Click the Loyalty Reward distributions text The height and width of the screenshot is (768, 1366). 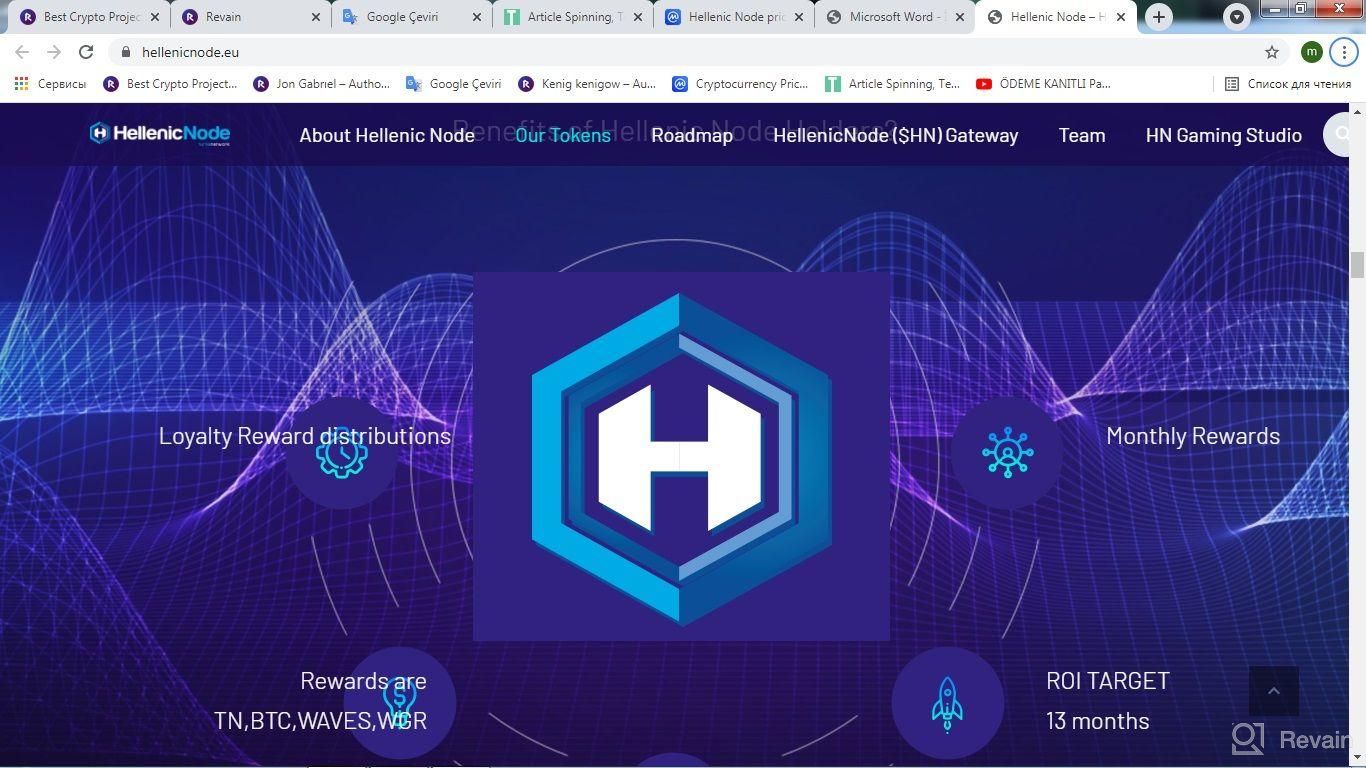[305, 436]
